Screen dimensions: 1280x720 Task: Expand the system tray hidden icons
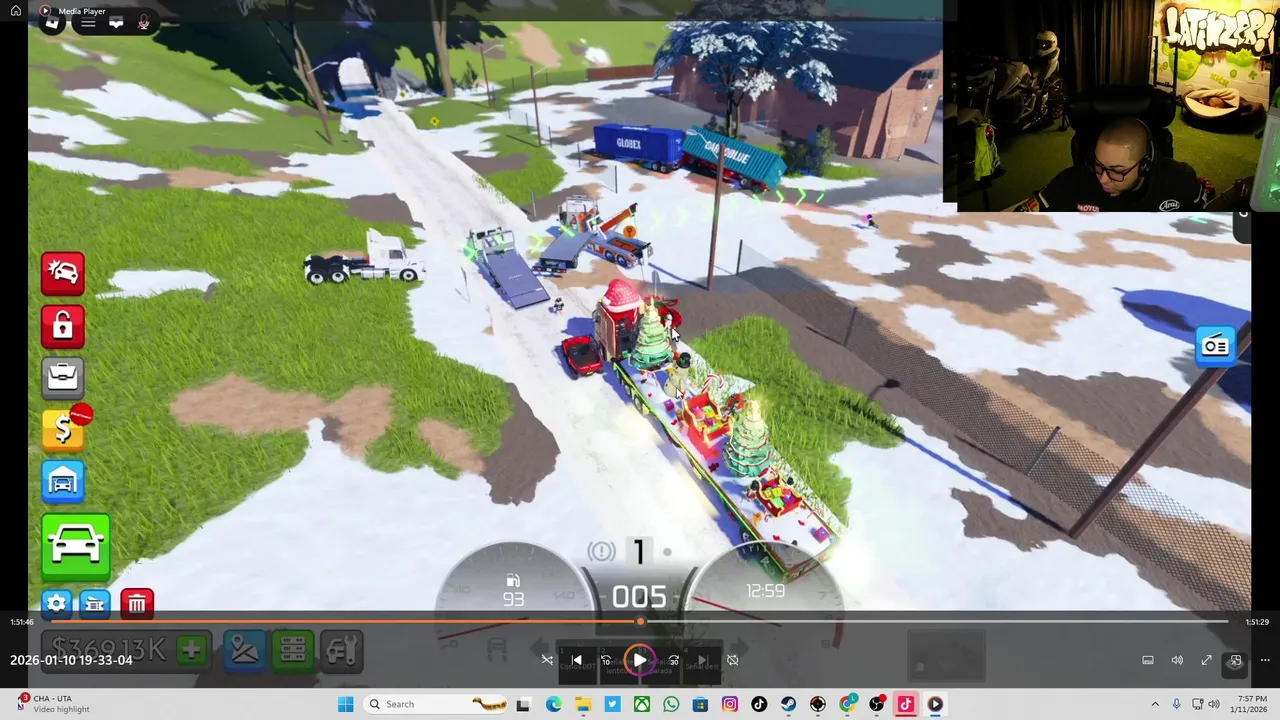[x=1155, y=704]
